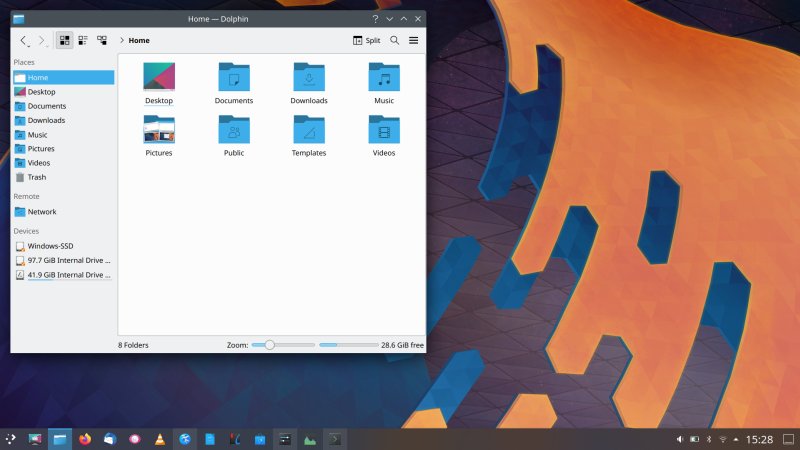Viewport: 800px width, 450px height.
Task: Click the 8 Folders status text
Action: click(x=133, y=345)
